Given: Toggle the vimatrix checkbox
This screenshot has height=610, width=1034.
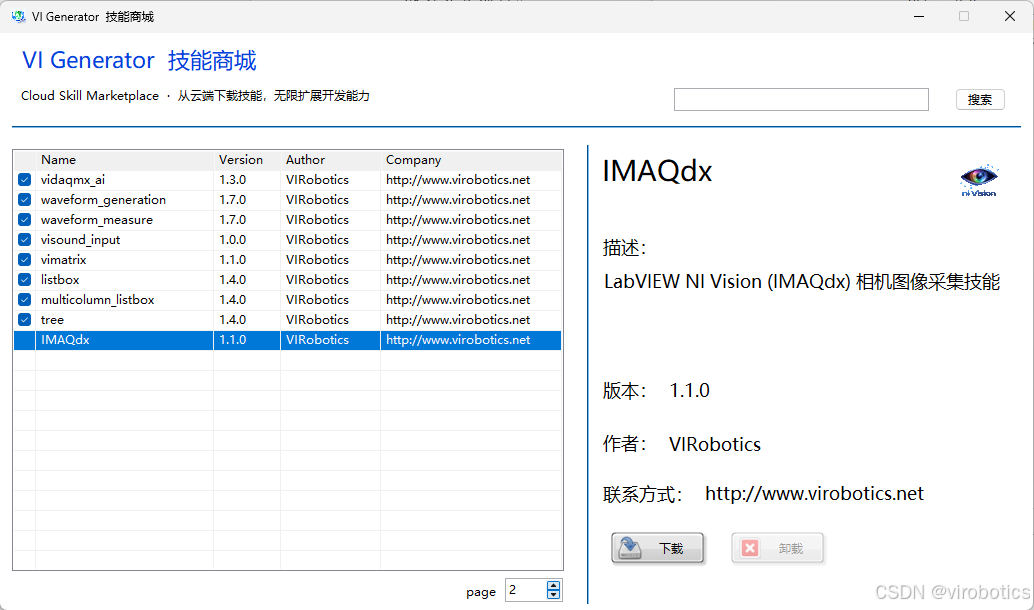Looking at the screenshot, I should tap(24, 259).
